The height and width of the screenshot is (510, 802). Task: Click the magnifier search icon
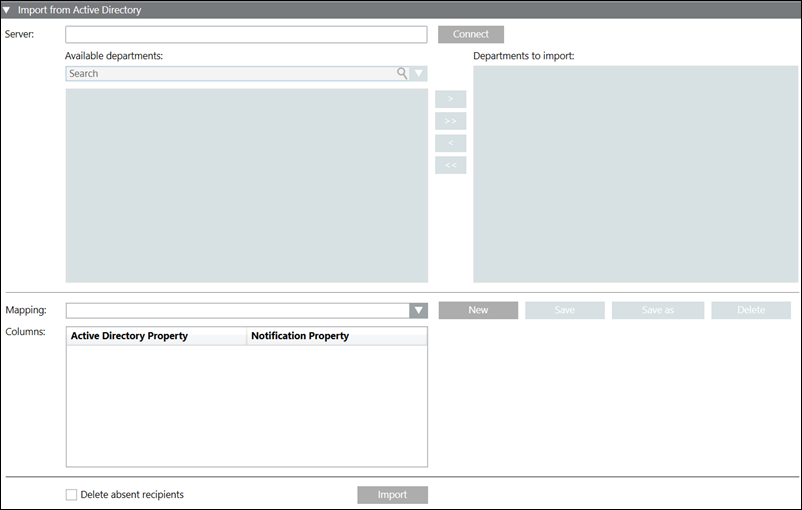(x=402, y=73)
